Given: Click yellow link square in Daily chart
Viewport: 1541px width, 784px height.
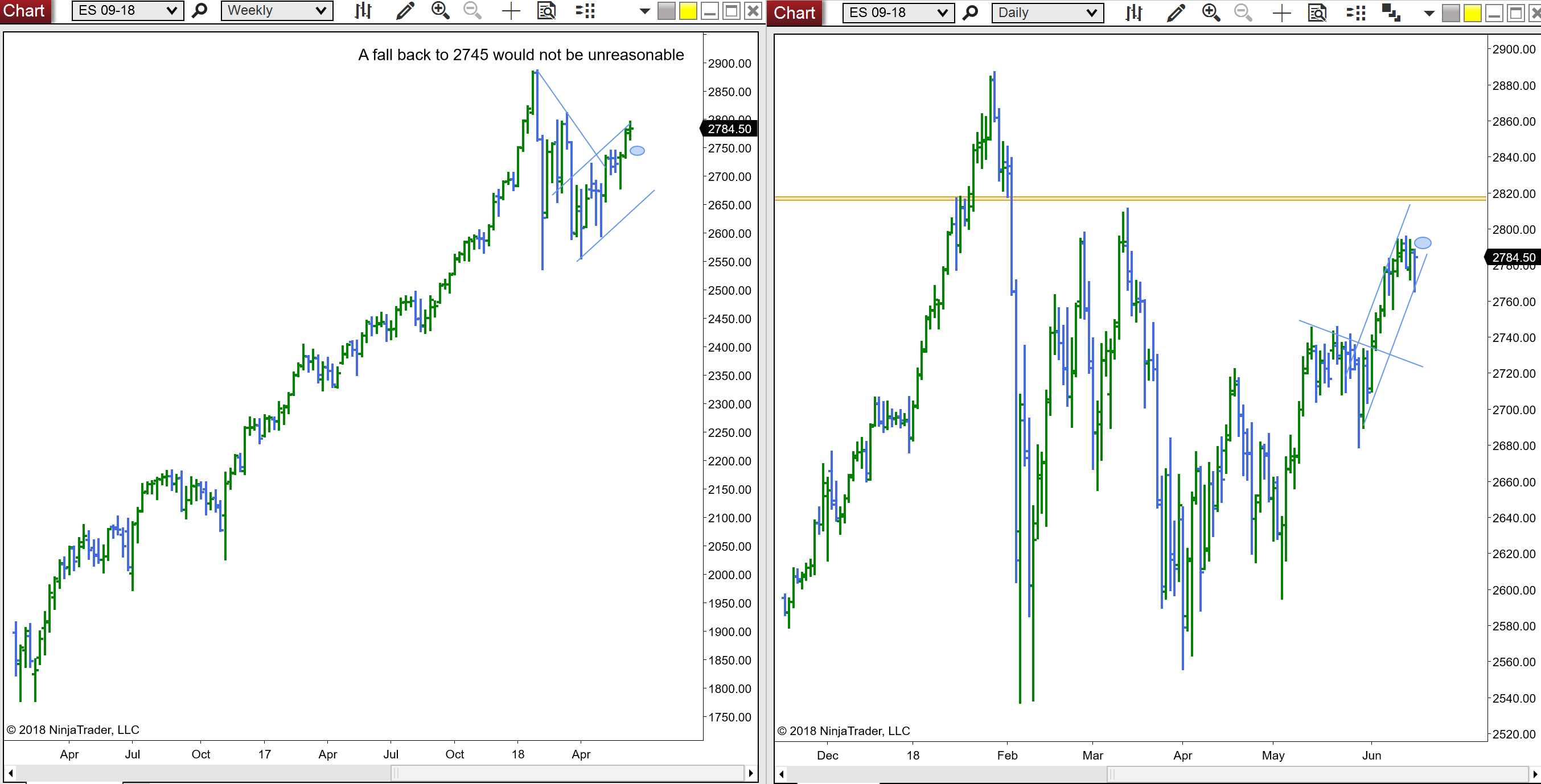Looking at the screenshot, I should pyautogui.click(x=1472, y=13).
